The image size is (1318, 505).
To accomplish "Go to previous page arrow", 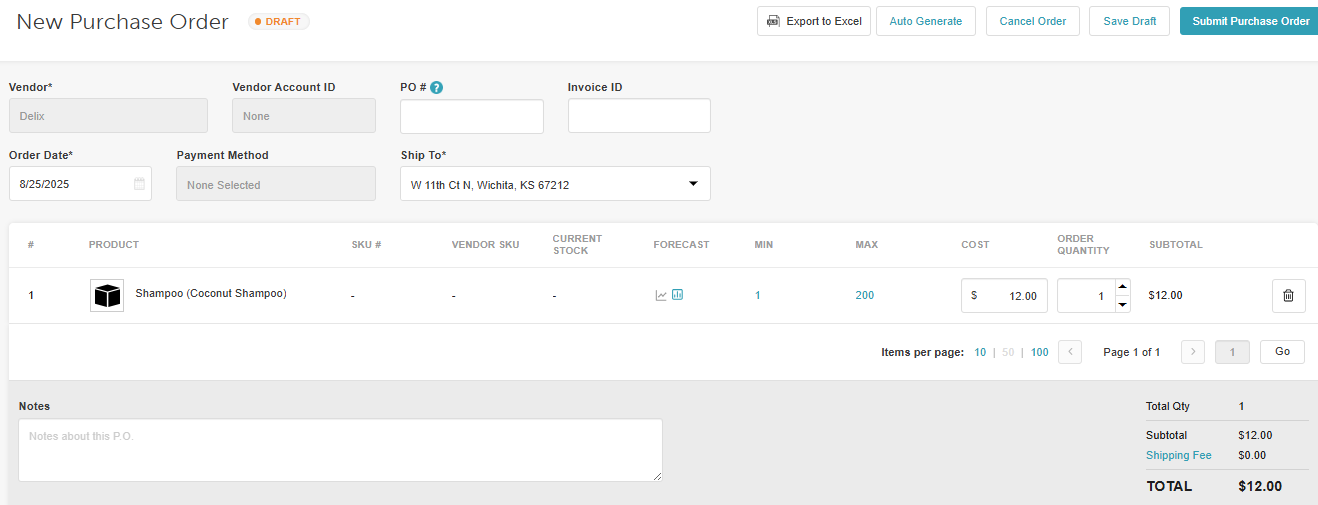I will click(x=1070, y=352).
